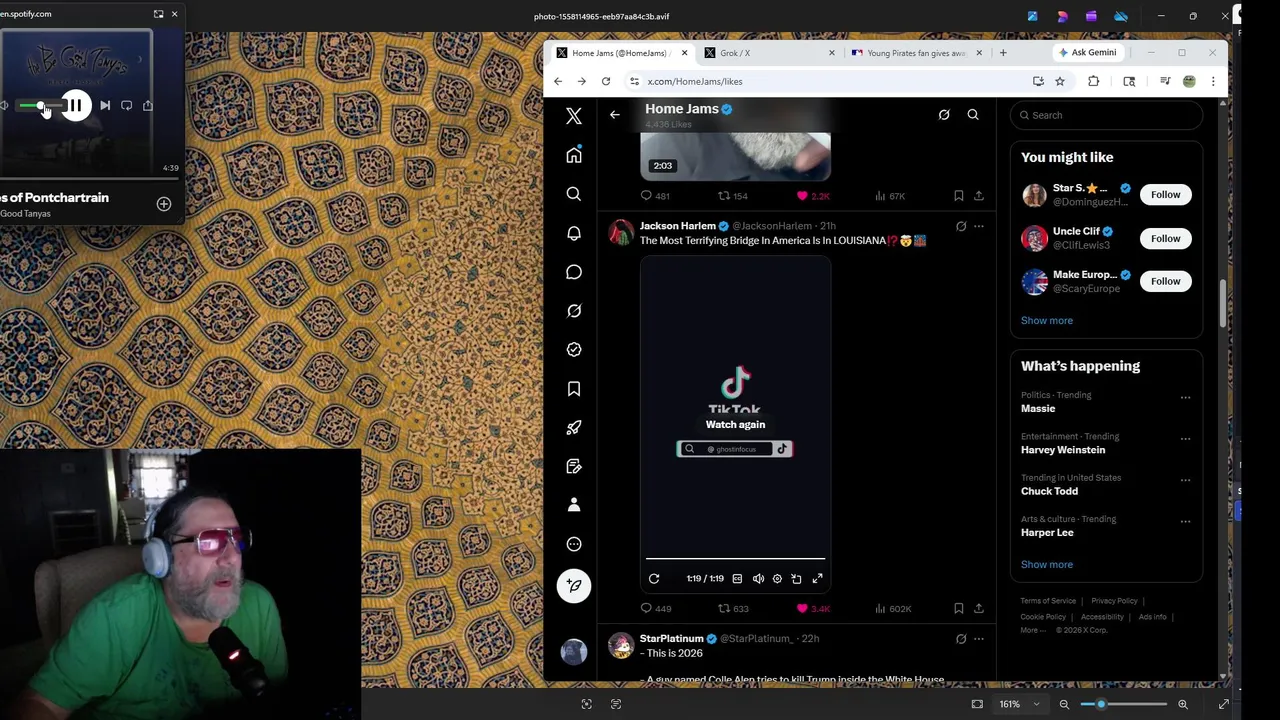Unlike the Jackson Harlem post with 3.4K likes

pos(813,608)
